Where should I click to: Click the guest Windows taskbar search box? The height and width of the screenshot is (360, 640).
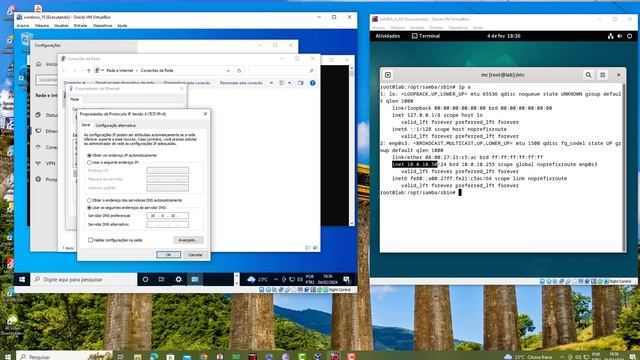[x=84, y=279]
